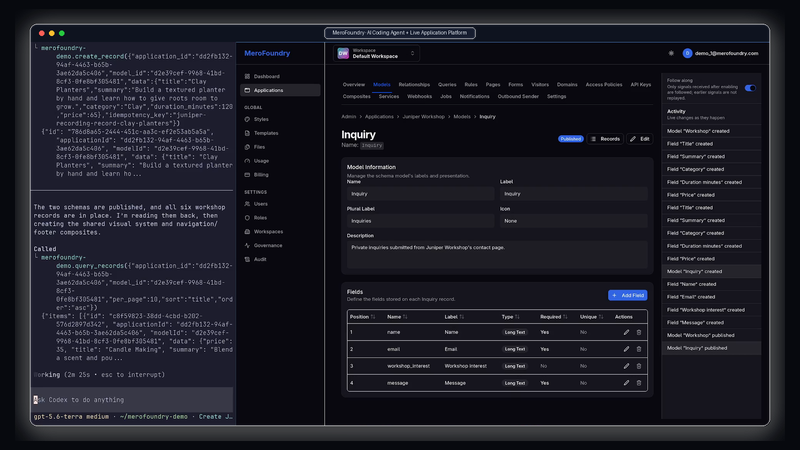This screenshot has height=450, width=800.
Task: Focus the Ask Codex prompt input
Action: (x=133, y=400)
